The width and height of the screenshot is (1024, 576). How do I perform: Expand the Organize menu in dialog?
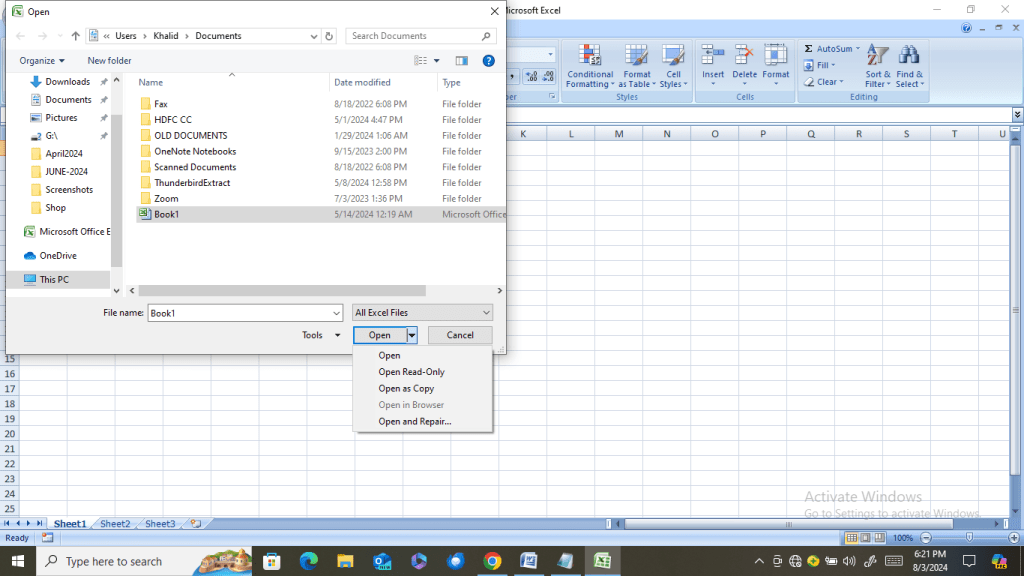pos(42,61)
